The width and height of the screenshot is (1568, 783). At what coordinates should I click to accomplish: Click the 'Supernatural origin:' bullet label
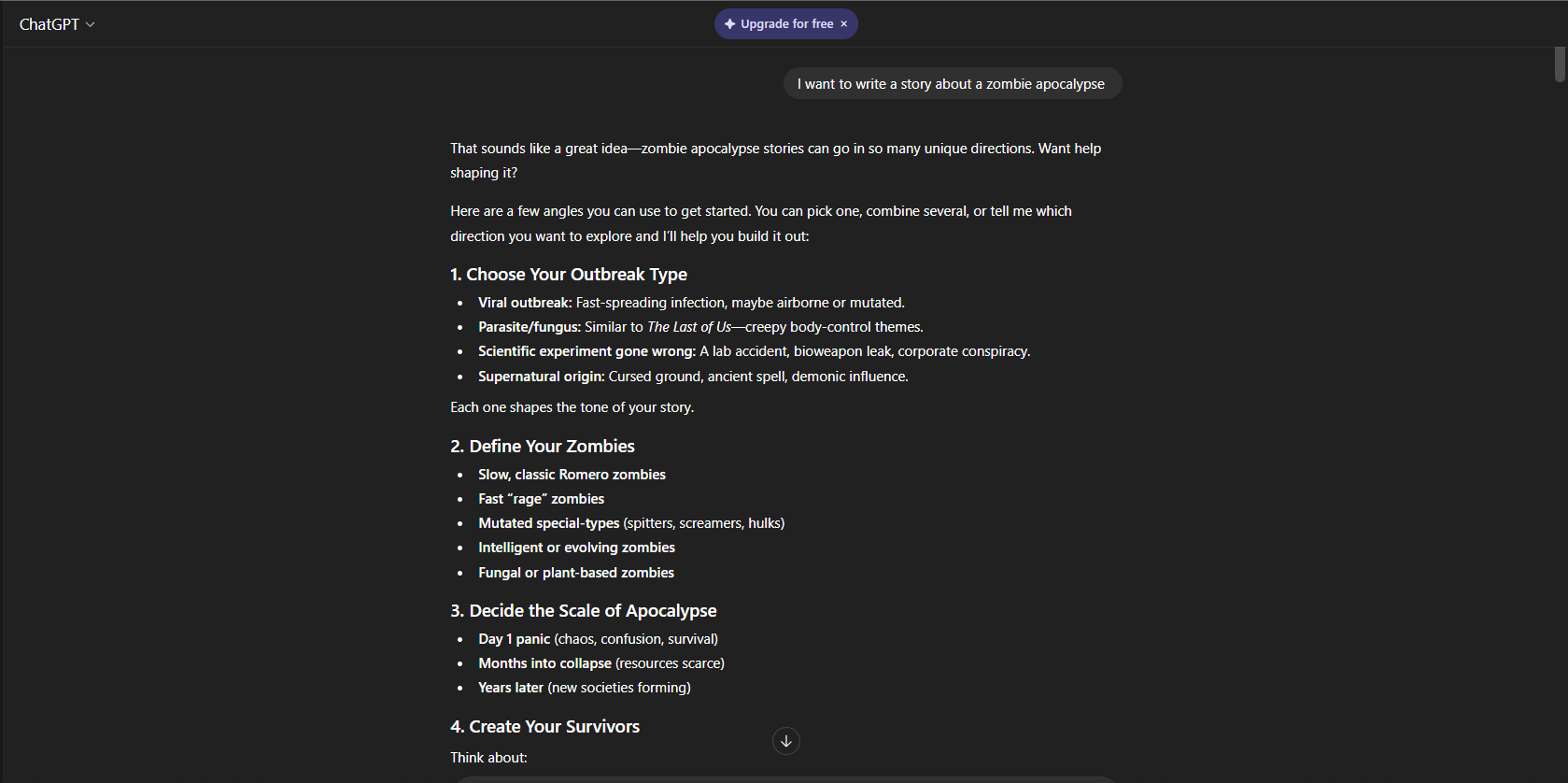tap(541, 377)
